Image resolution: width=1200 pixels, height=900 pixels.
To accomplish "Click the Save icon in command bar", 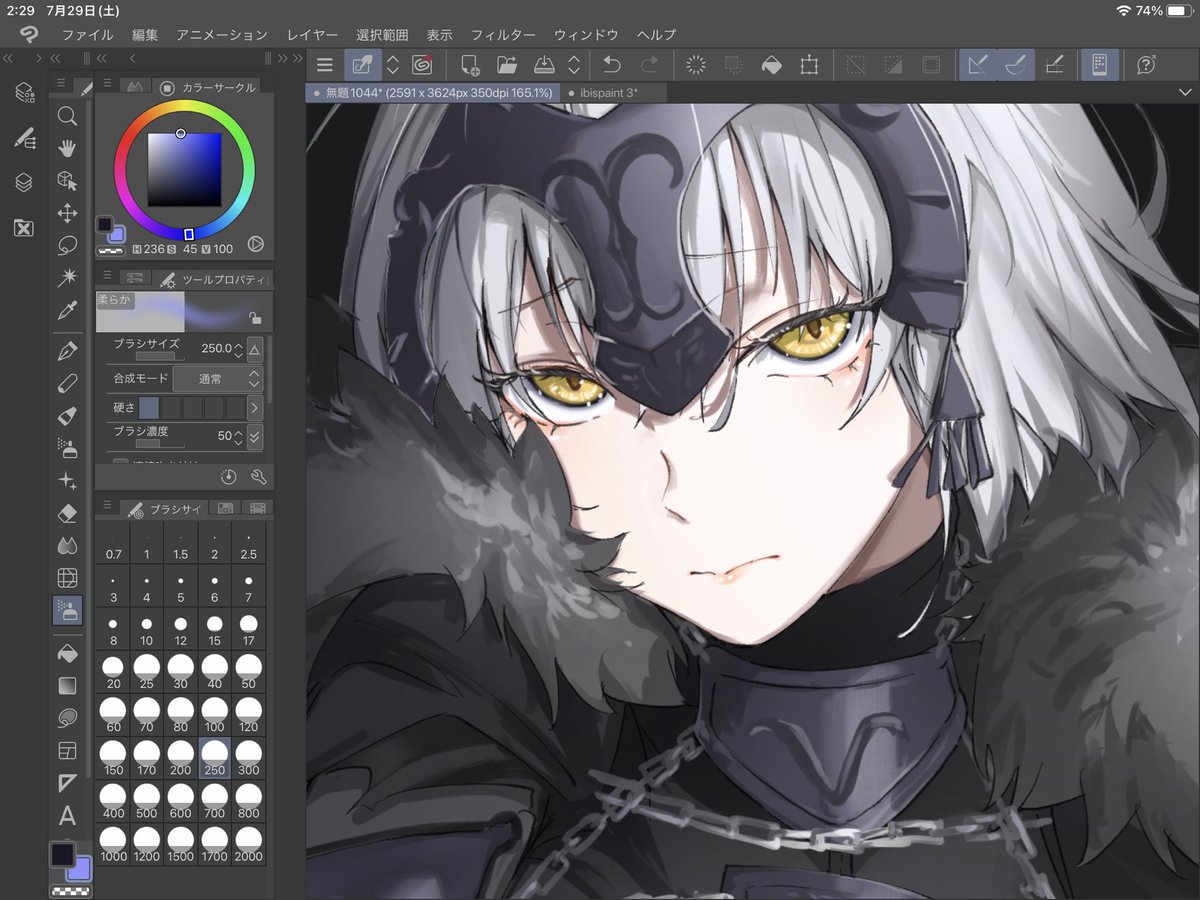I will (545, 65).
